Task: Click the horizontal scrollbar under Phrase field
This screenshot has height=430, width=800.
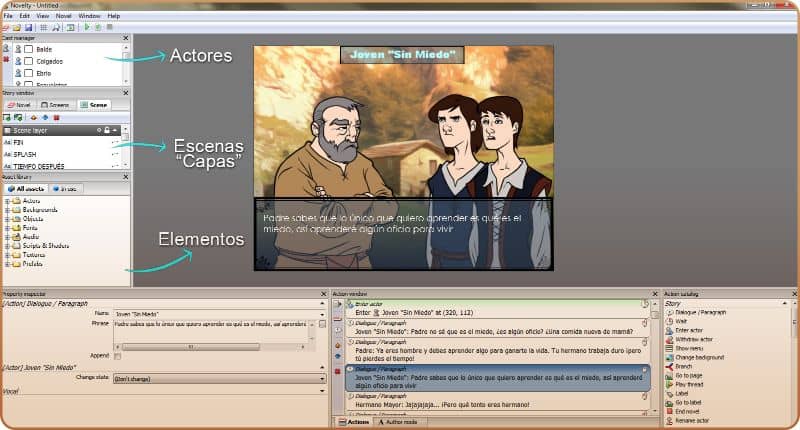Action: point(190,347)
